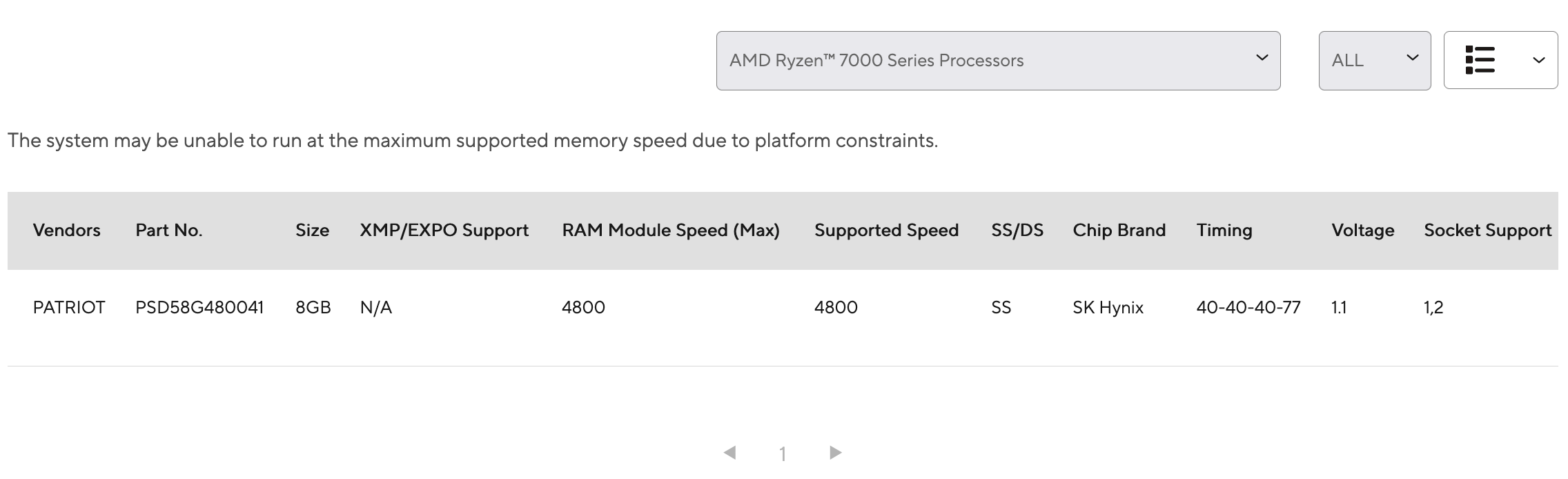Click the Socket Support column header

tap(1487, 231)
